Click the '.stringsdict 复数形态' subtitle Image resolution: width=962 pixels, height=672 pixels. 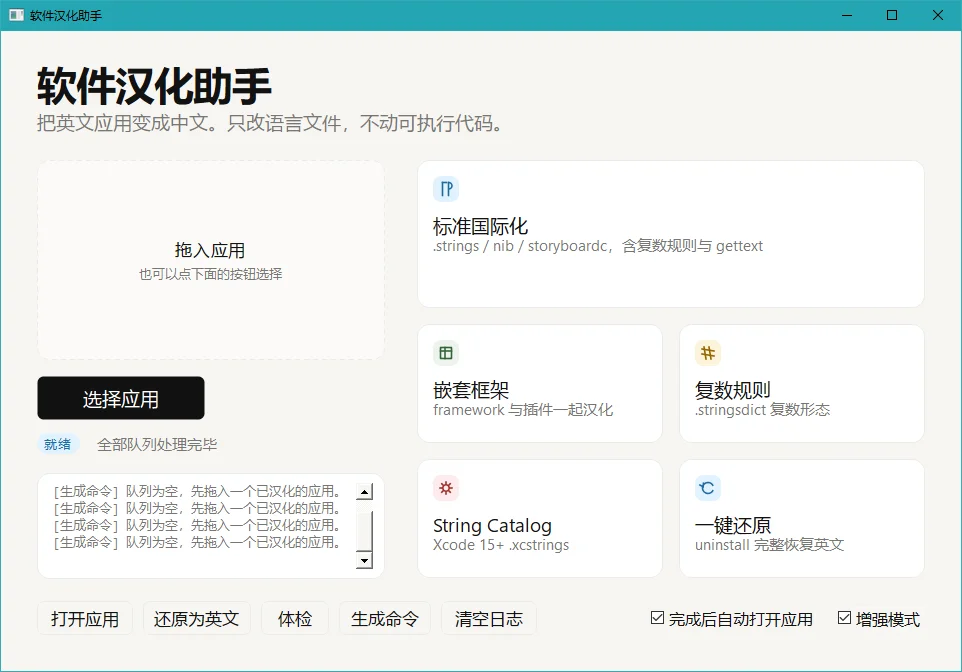click(762, 410)
